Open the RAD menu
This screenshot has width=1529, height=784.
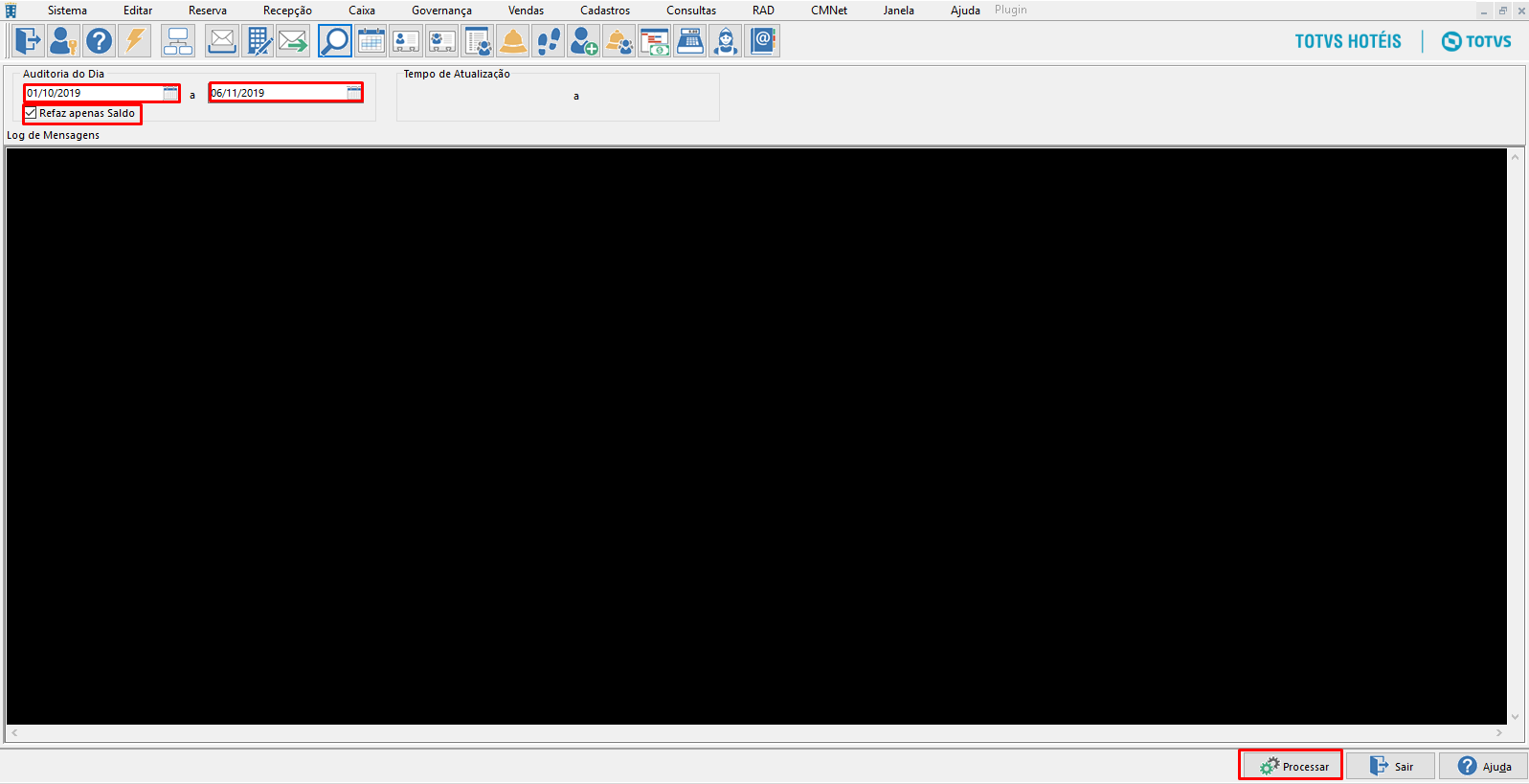tap(763, 11)
